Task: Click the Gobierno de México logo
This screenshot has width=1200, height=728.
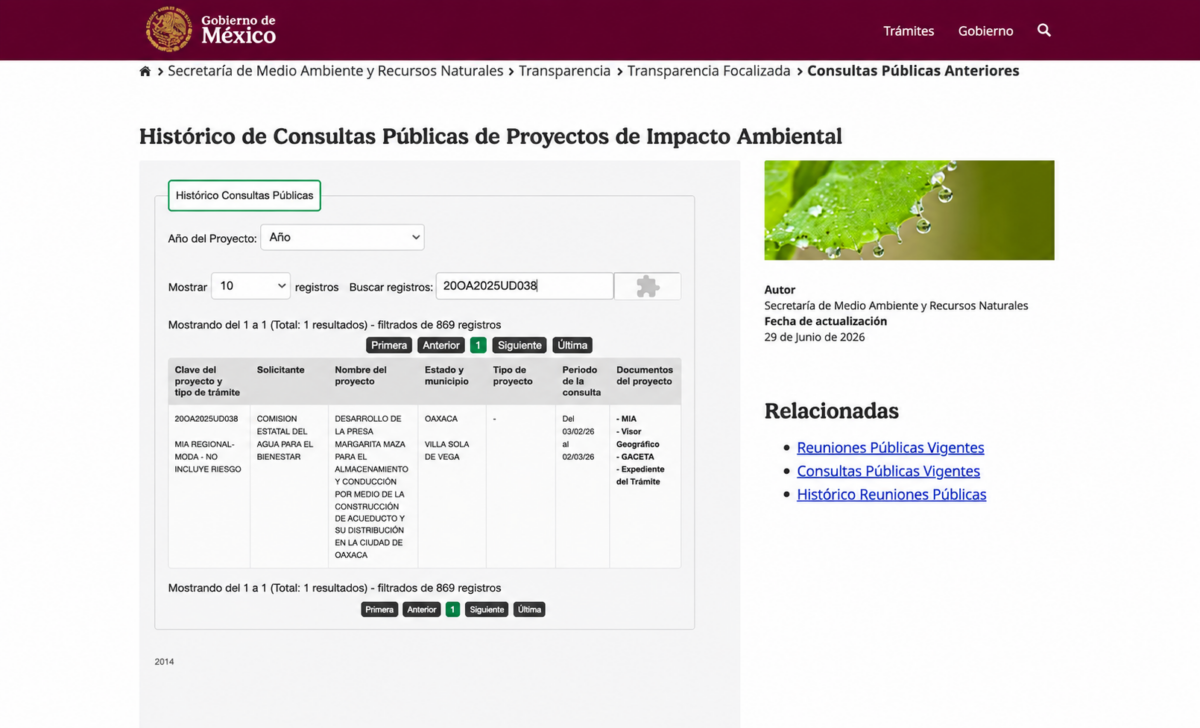Action: coord(211,29)
